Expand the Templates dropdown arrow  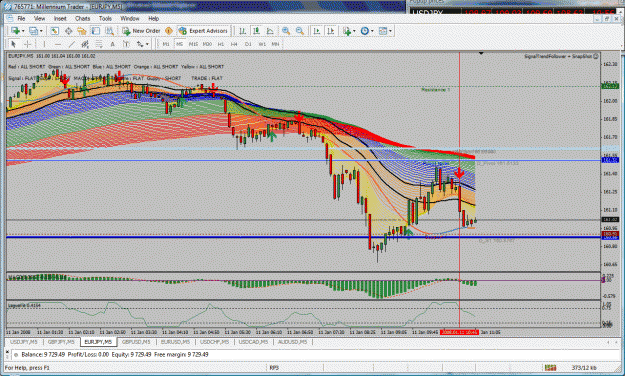(390, 31)
